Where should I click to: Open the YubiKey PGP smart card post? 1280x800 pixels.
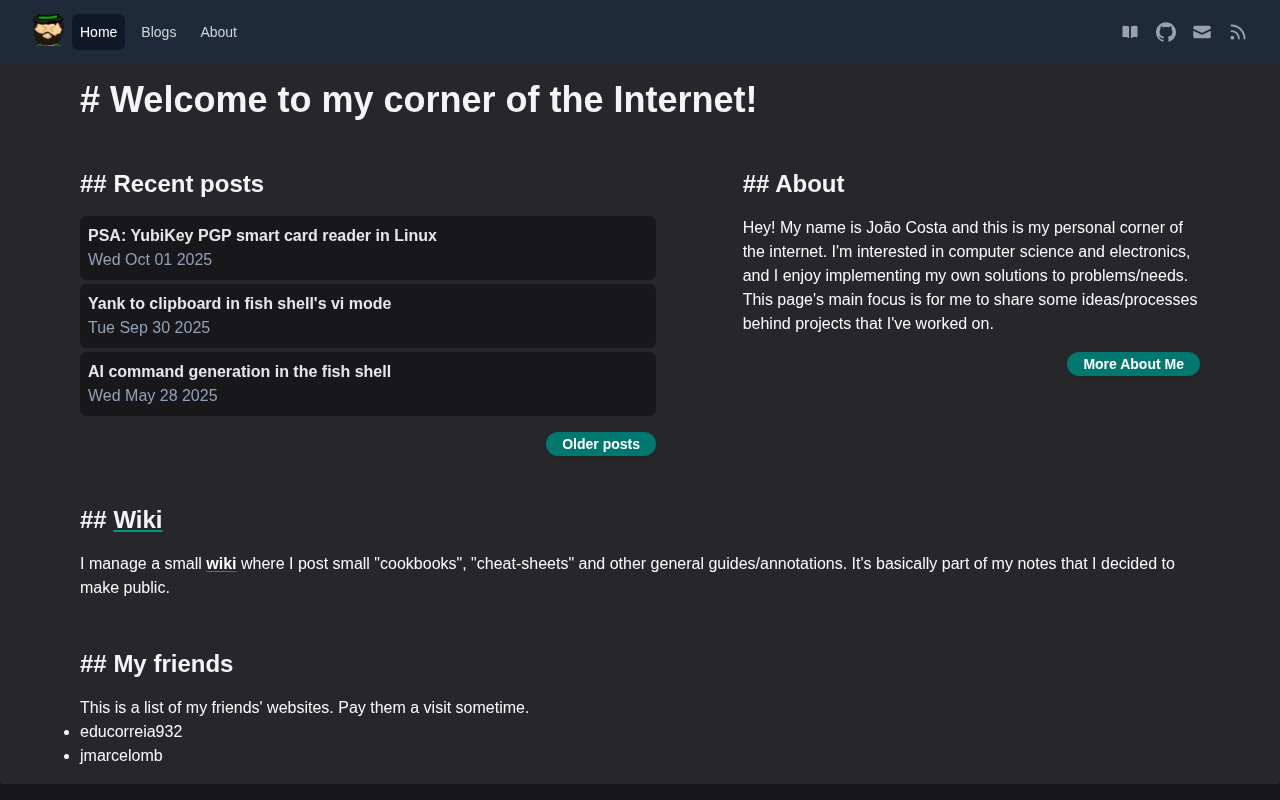click(x=262, y=236)
